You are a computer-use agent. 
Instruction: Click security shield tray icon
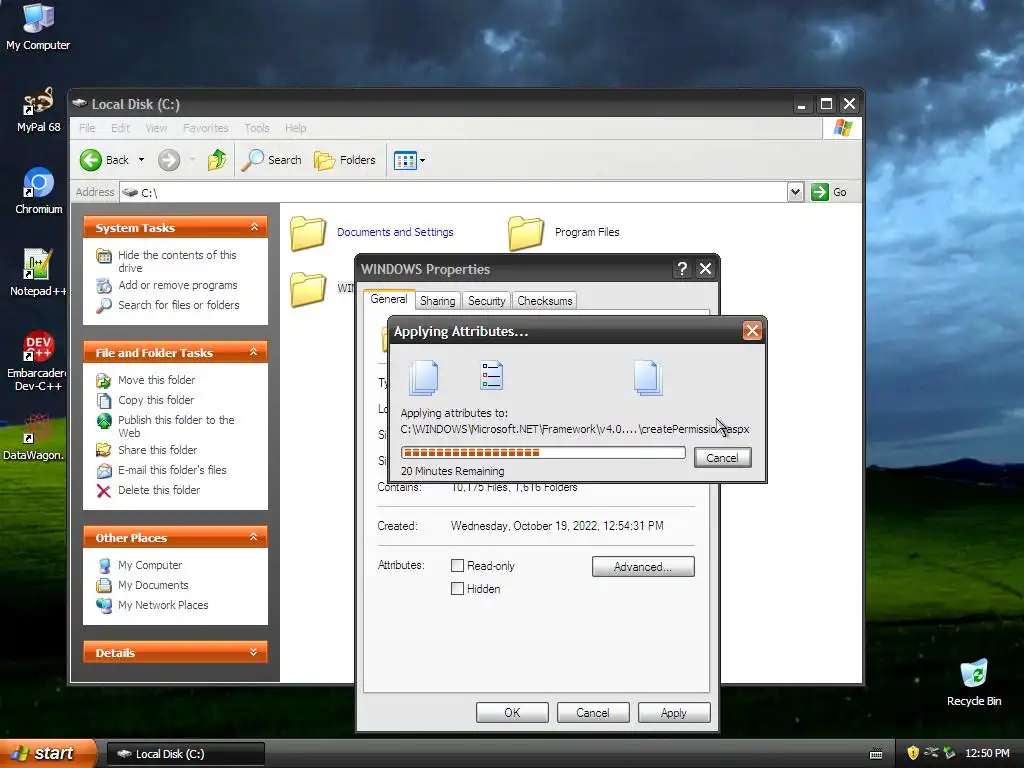913,753
